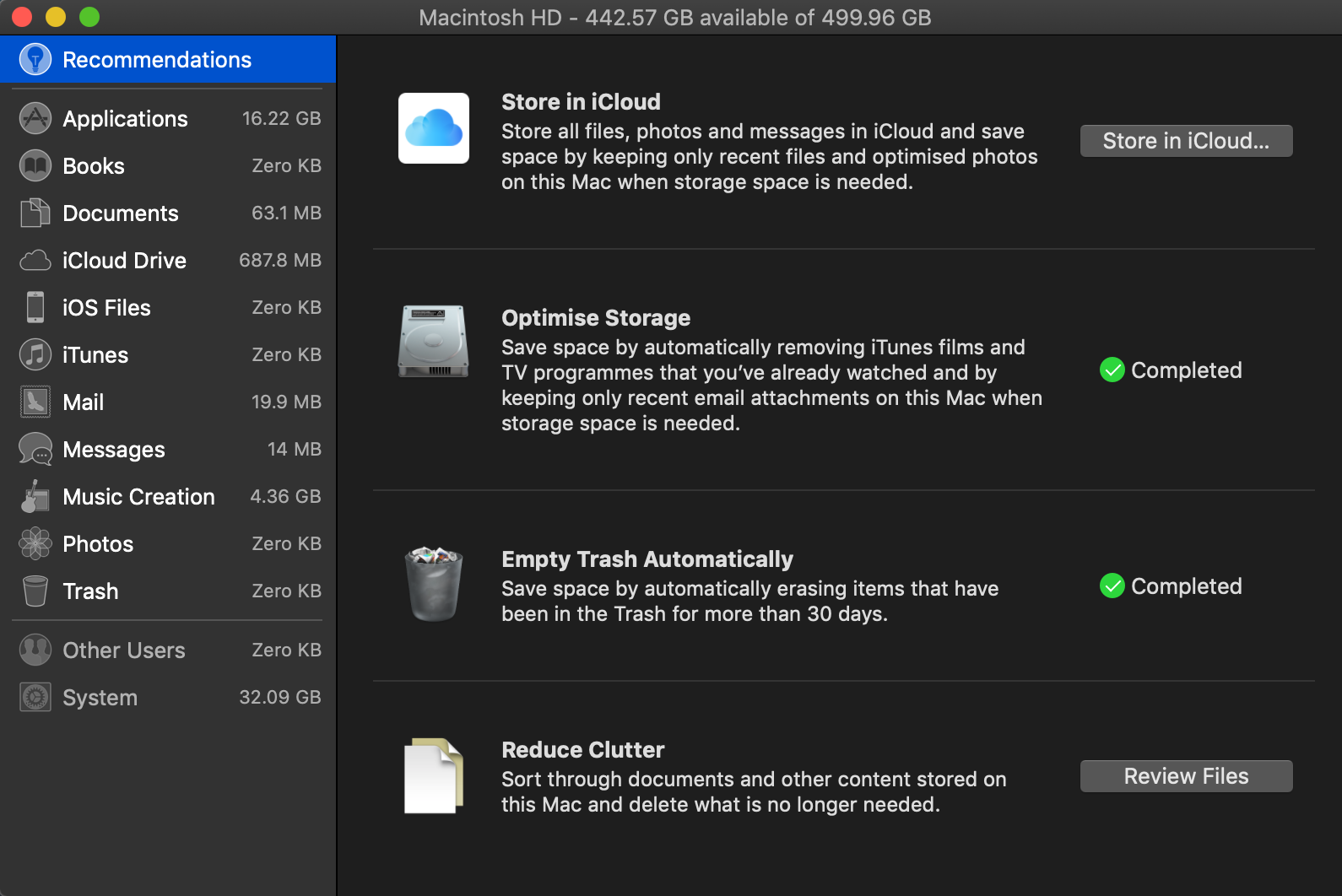The height and width of the screenshot is (896, 1342).
Task: Click the iCloud Drive cloud icon
Action: coord(35,260)
